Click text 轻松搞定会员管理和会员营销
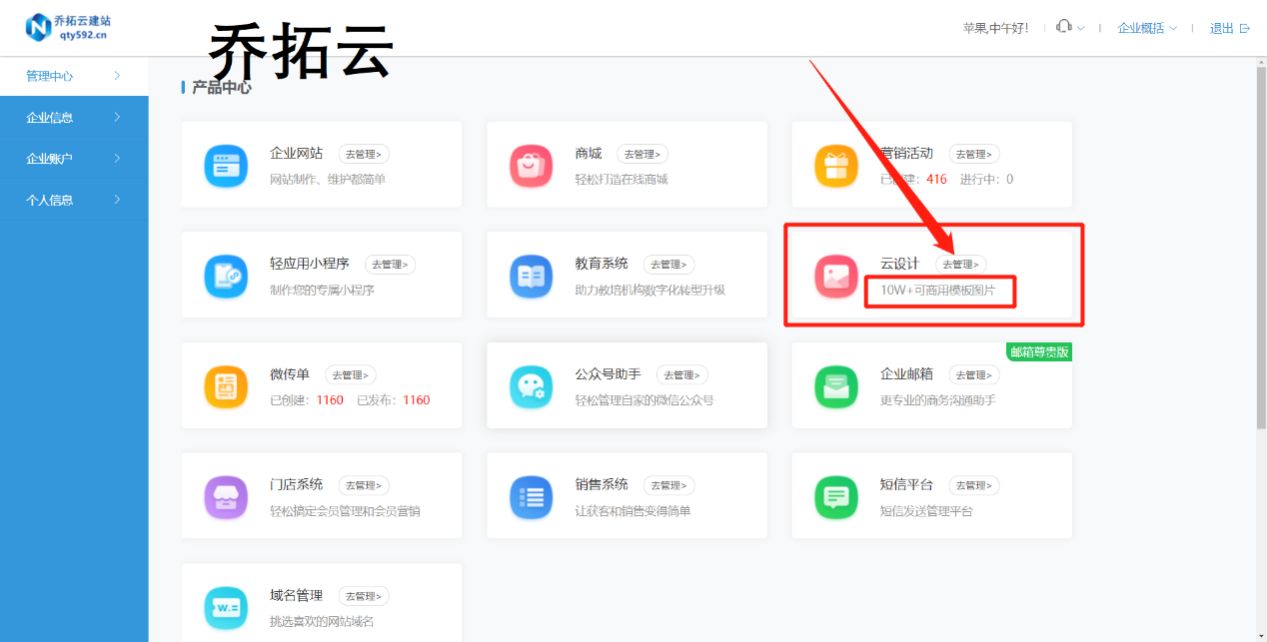This screenshot has width=1267, height=642. tap(345, 511)
